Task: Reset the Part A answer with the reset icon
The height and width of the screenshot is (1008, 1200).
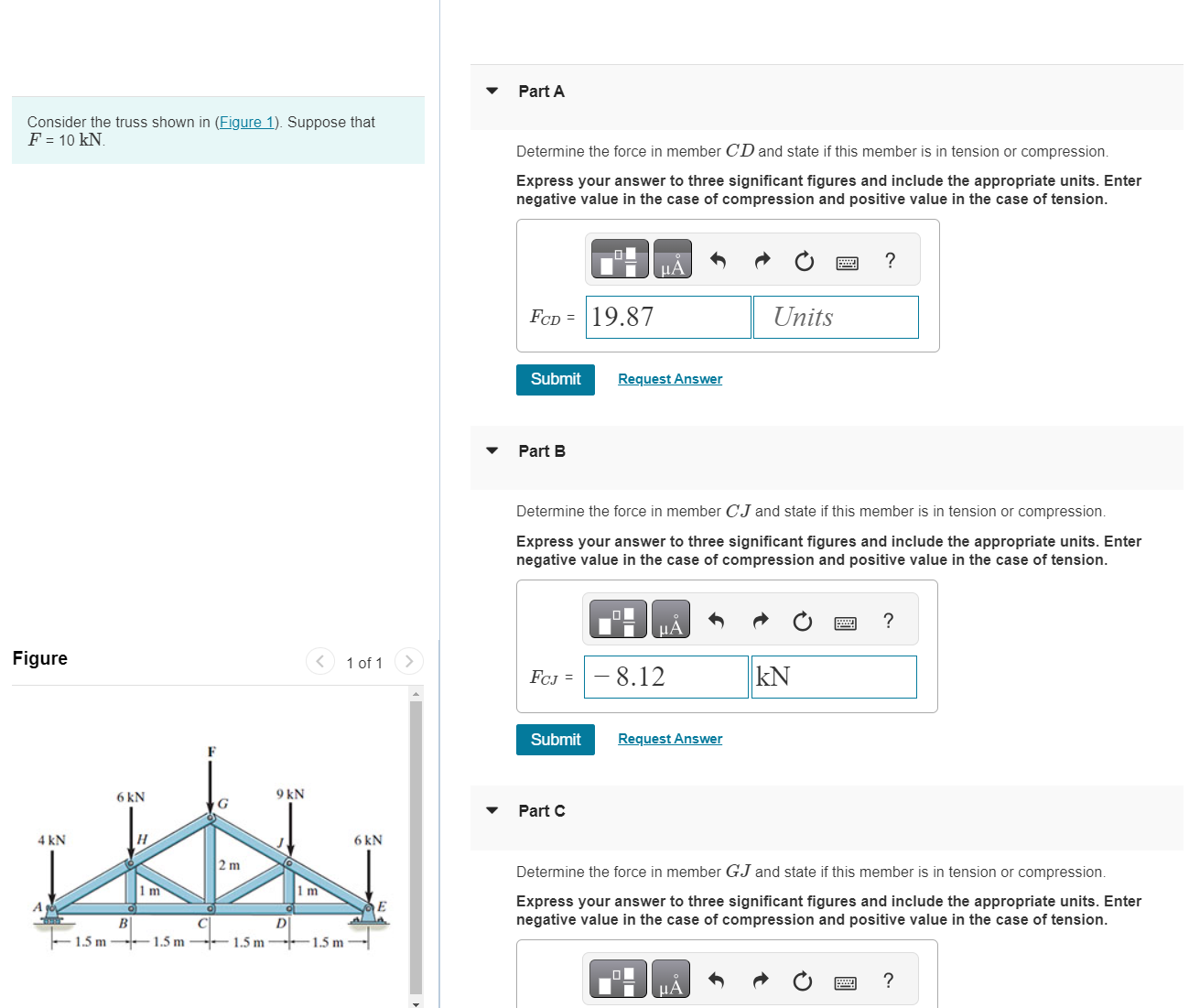Action: click(804, 261)
